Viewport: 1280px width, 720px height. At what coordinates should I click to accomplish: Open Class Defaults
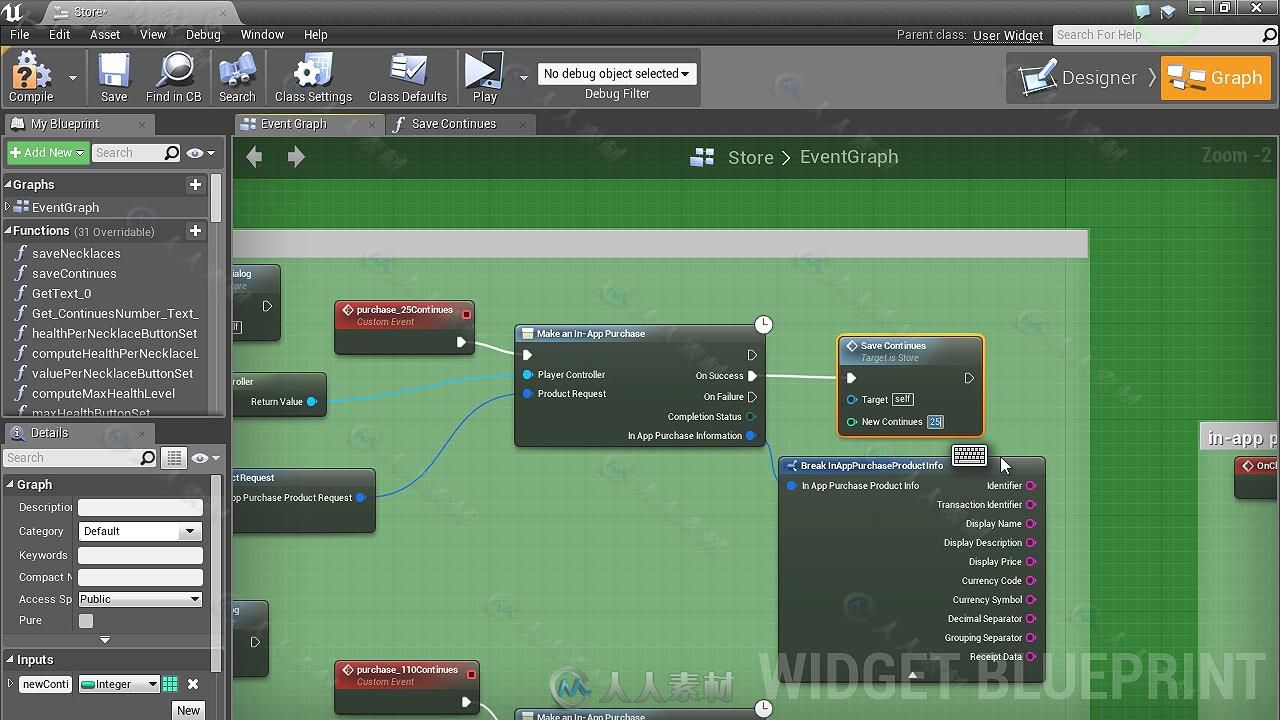pyautogui.click(x=408, y=77)
